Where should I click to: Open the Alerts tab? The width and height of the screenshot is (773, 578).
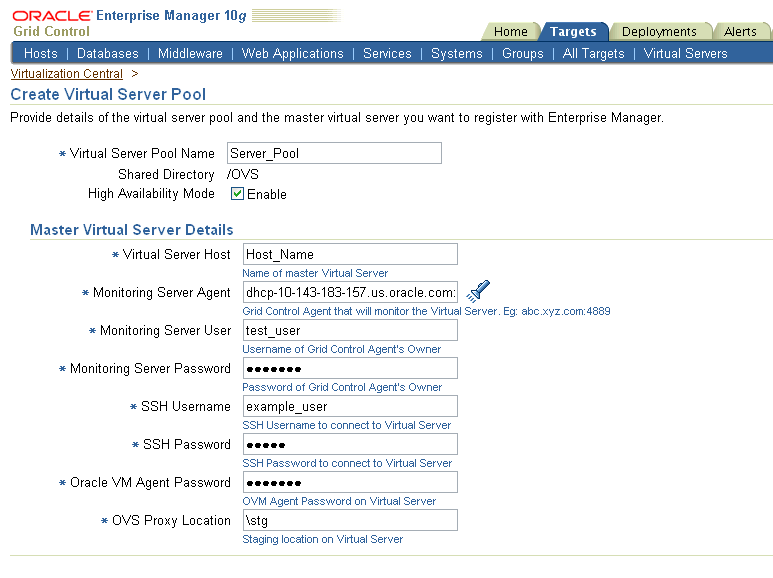click(740, 32)
